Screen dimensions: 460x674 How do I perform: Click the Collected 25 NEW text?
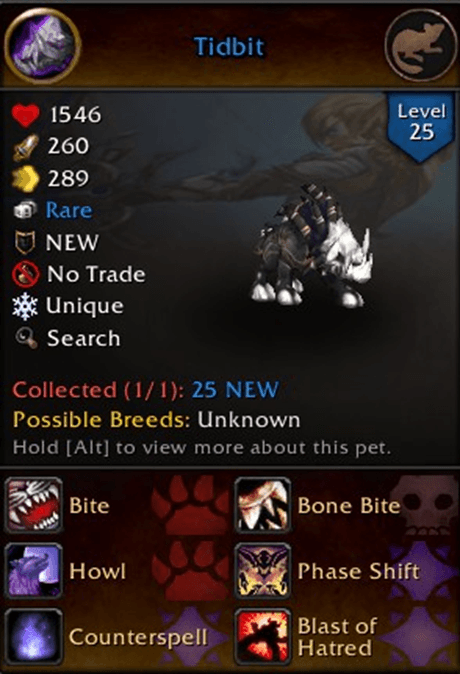(146, 390)
